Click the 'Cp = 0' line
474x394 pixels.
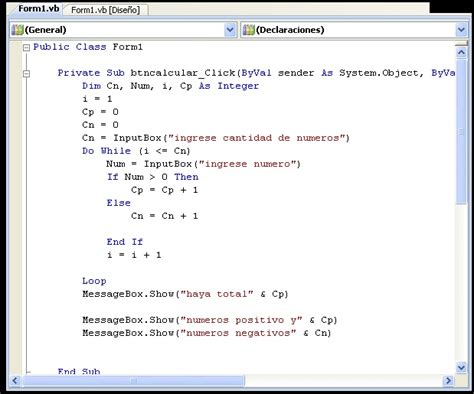[100, 112]
